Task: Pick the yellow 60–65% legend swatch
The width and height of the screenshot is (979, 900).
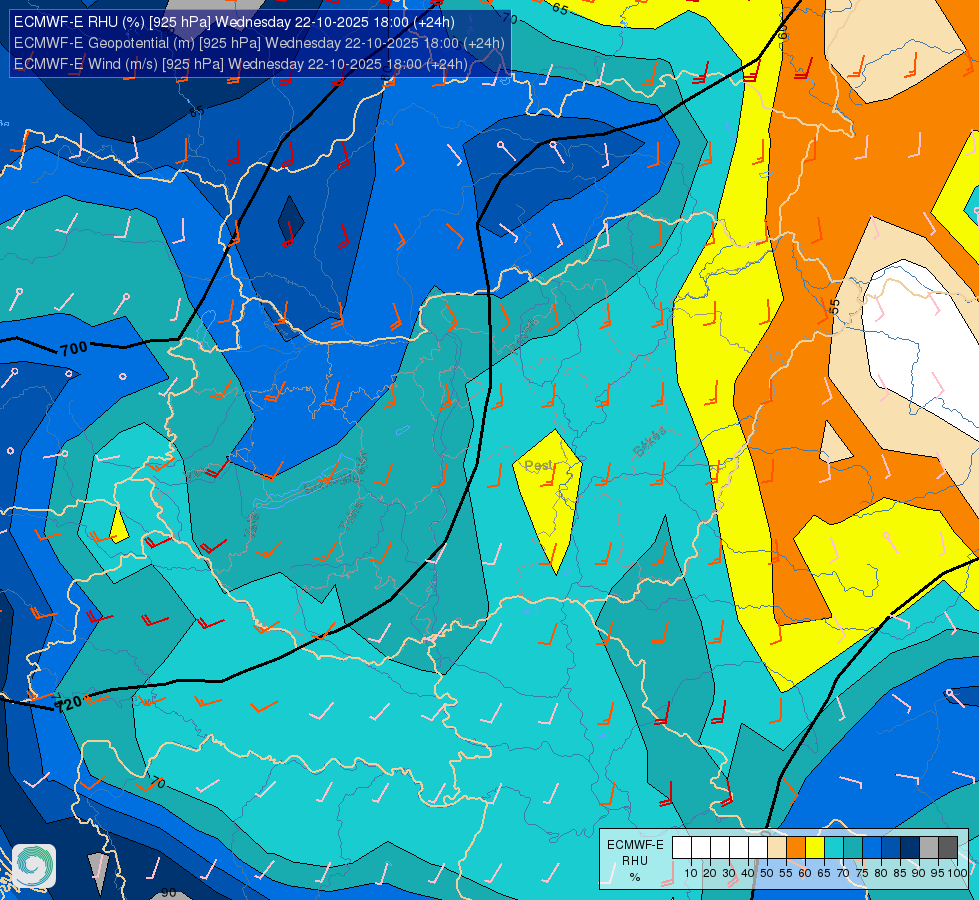Action: [x=815, y=848]
